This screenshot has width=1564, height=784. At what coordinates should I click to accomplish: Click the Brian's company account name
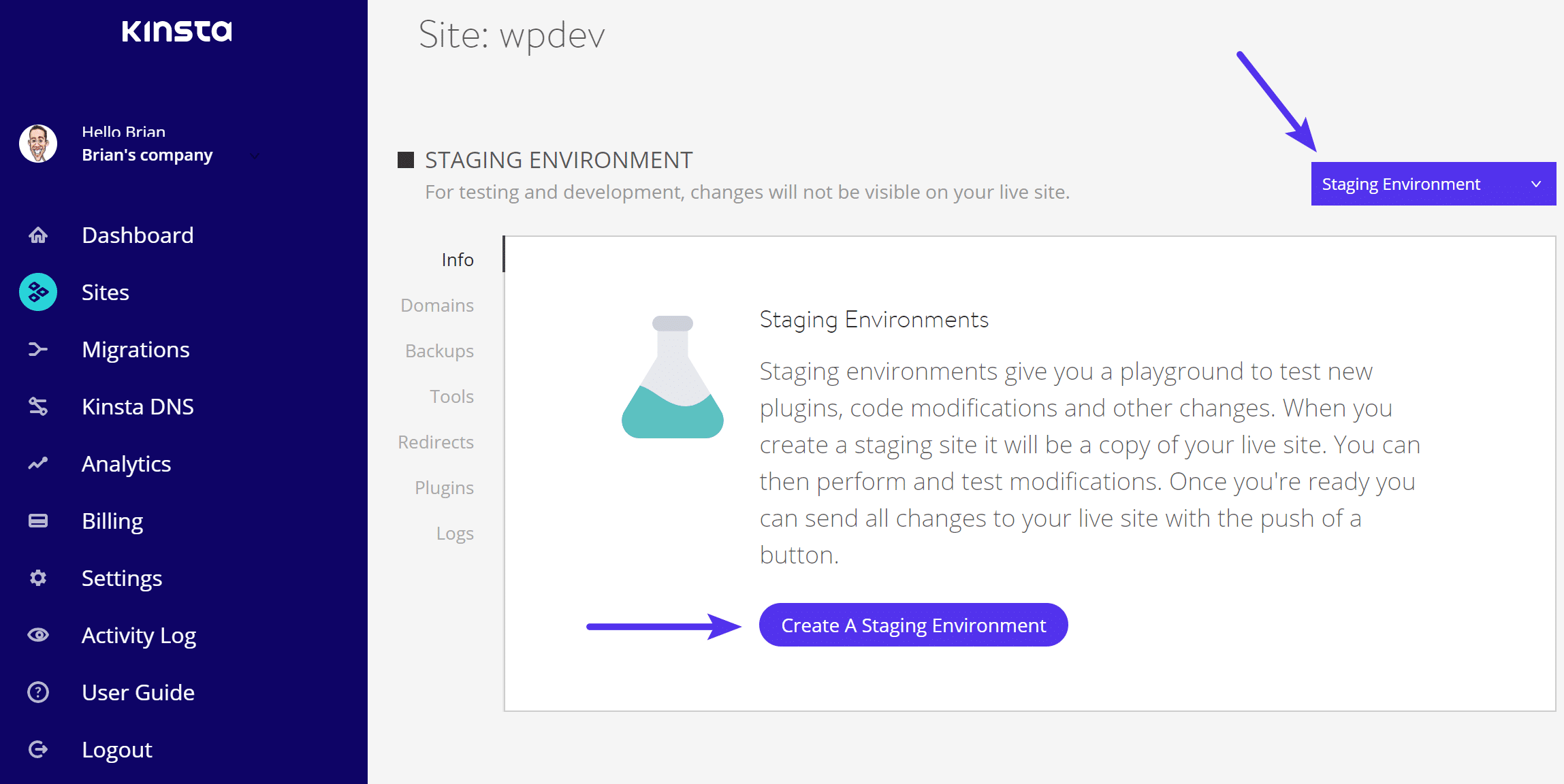147,155
